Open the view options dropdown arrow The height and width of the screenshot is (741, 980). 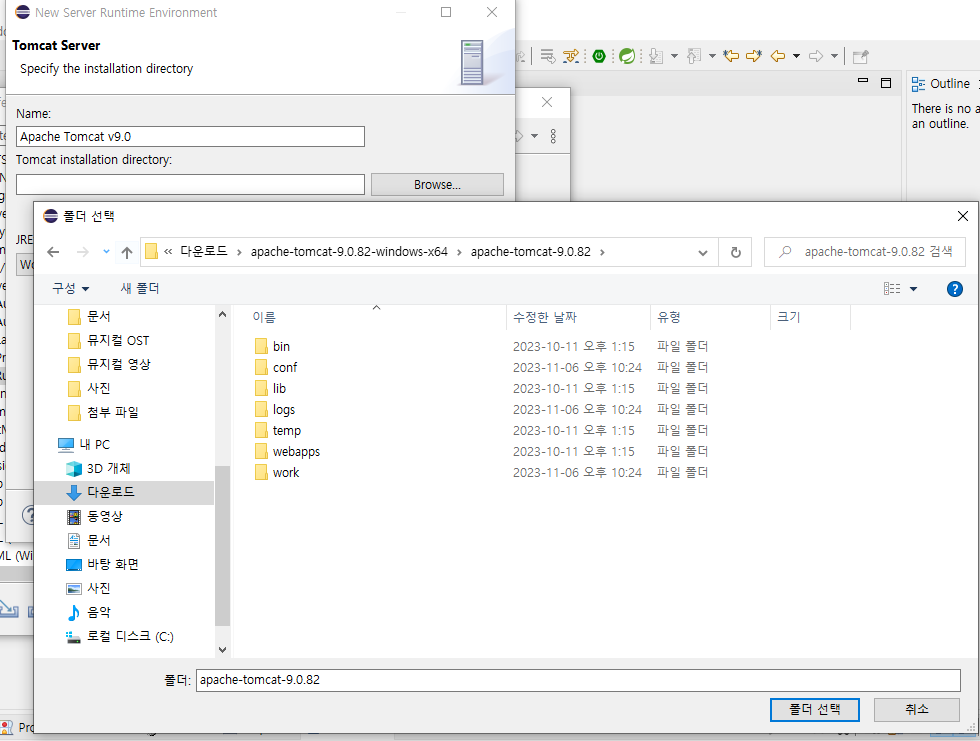coord(913,289)
